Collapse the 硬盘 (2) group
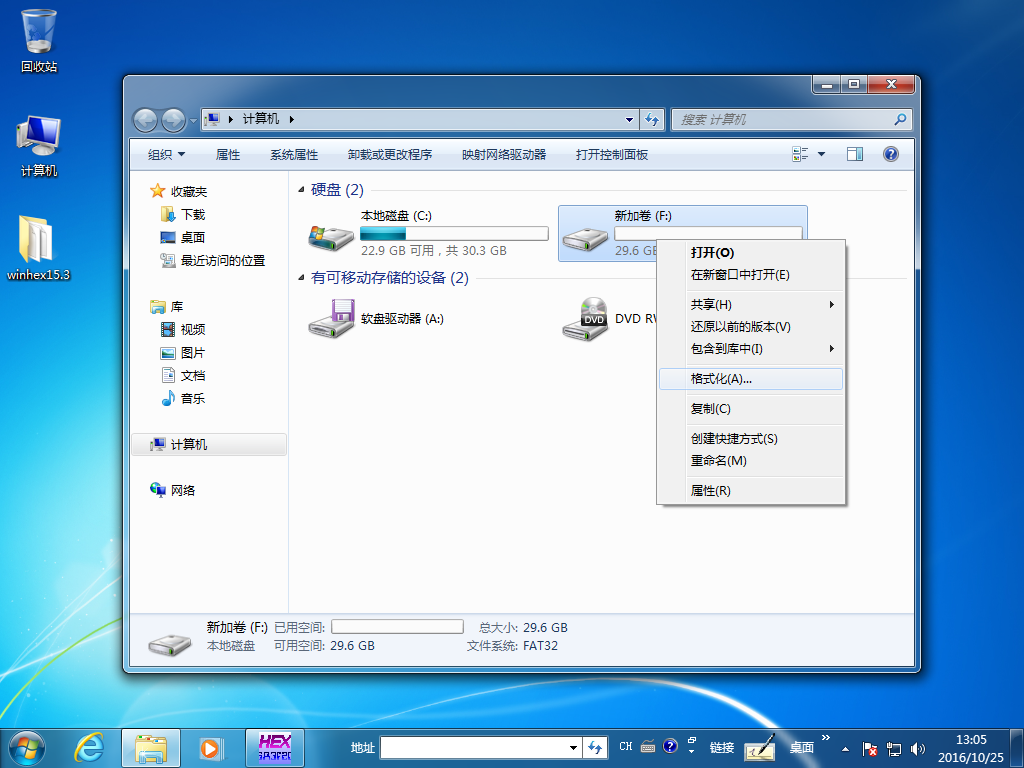This screenshot has width=1024, height=768. tap(301, 189)
